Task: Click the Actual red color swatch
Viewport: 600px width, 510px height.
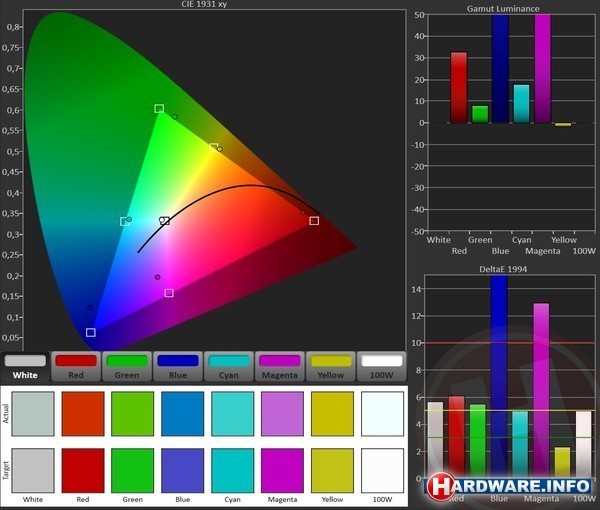Action: pyautogui.click(x=82, y=412)
